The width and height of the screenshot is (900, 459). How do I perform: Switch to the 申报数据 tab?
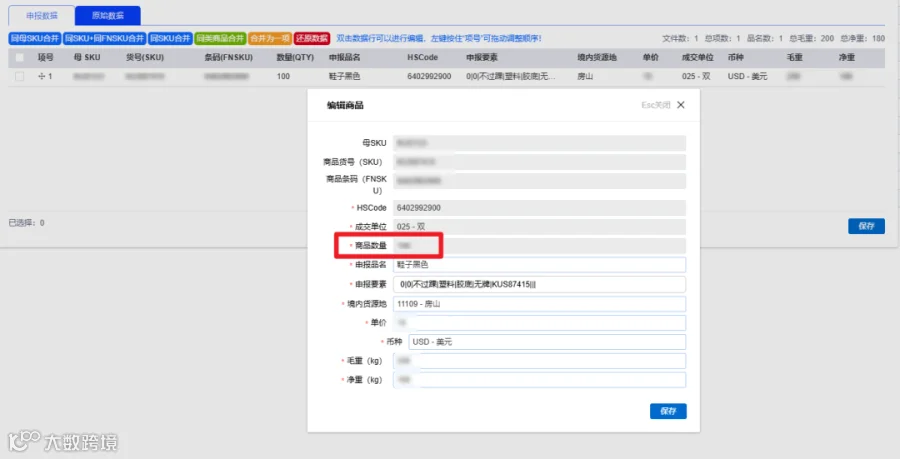[x=42, y=15]
